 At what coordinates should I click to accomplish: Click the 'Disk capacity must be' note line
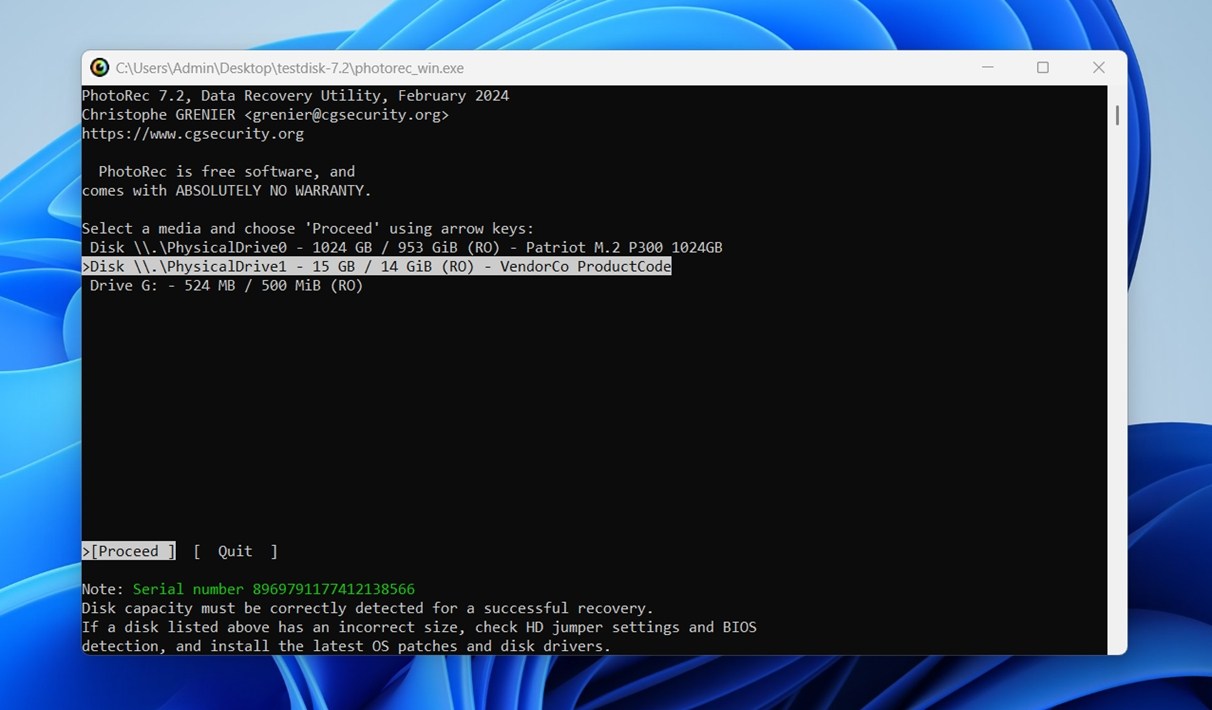point(367,608)
